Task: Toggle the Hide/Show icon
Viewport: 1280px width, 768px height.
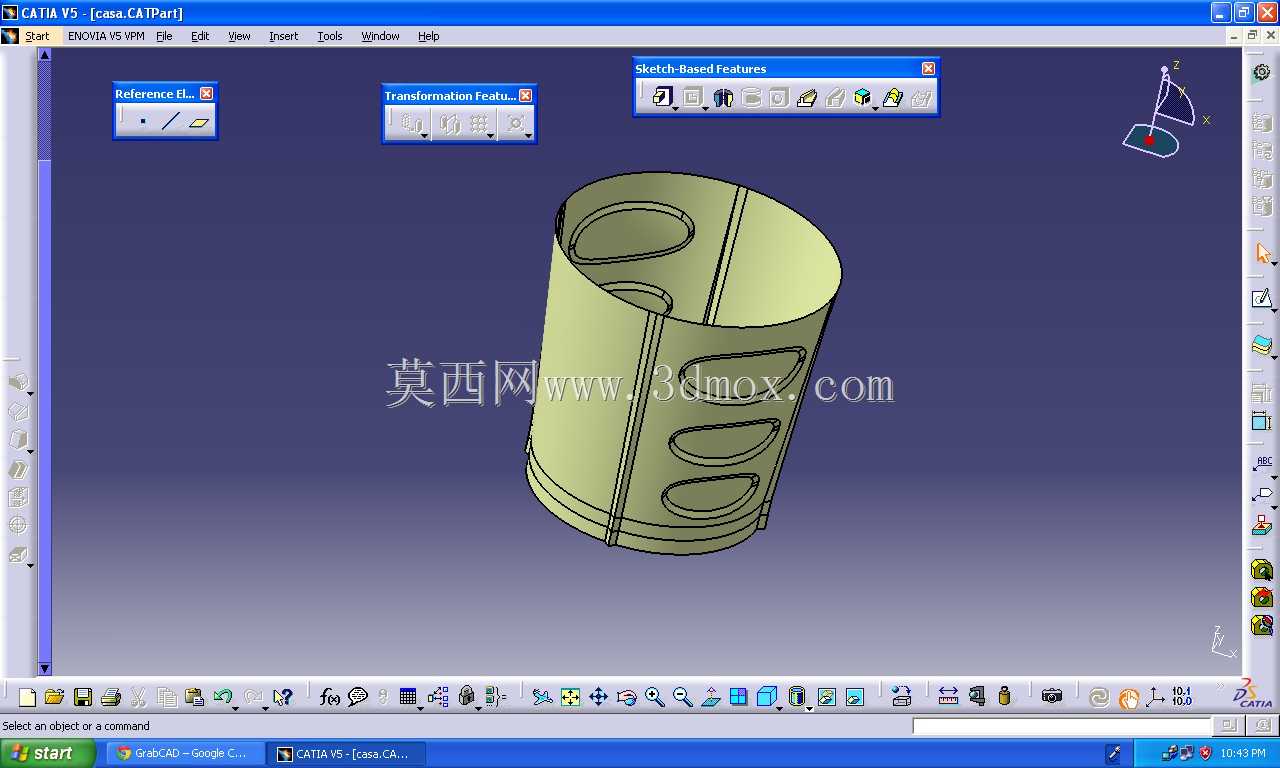Action: click(x=826, y=697)
